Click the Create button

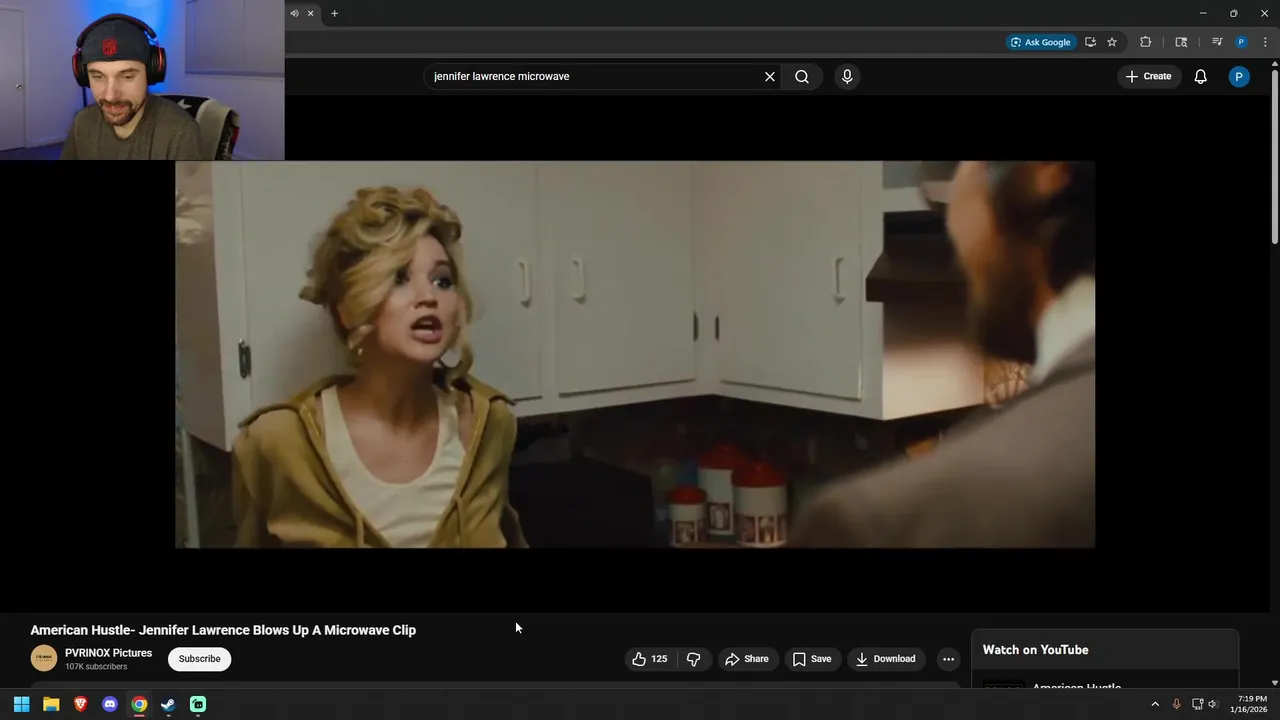click(1148, 77)
